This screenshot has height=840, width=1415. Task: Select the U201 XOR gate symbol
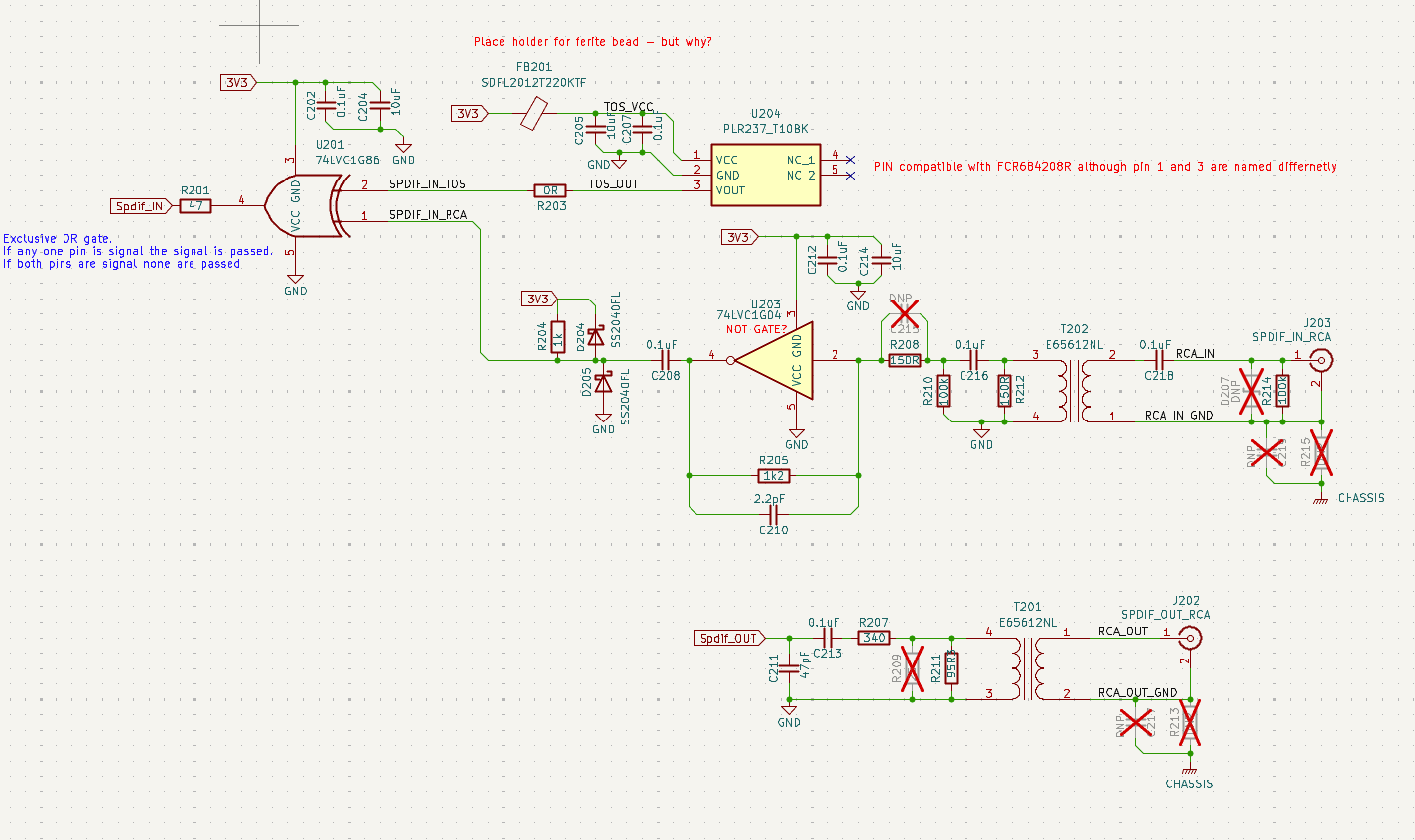tap(308, 206)
